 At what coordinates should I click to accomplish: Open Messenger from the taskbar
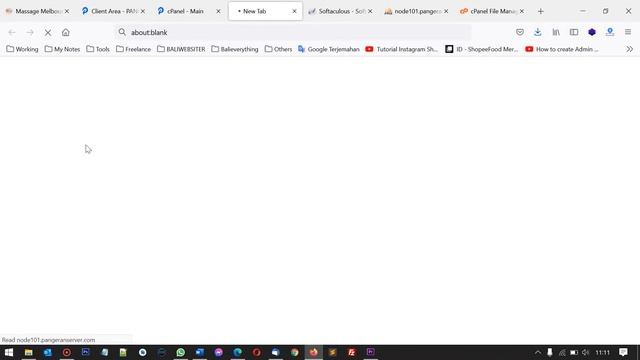(x=219, y=352)
